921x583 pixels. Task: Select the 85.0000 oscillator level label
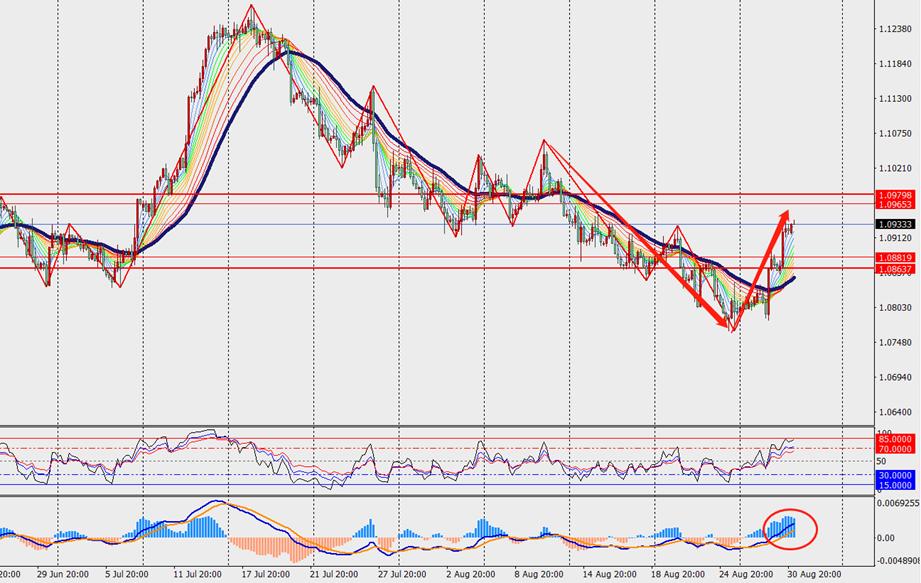(x=895, y=439)
